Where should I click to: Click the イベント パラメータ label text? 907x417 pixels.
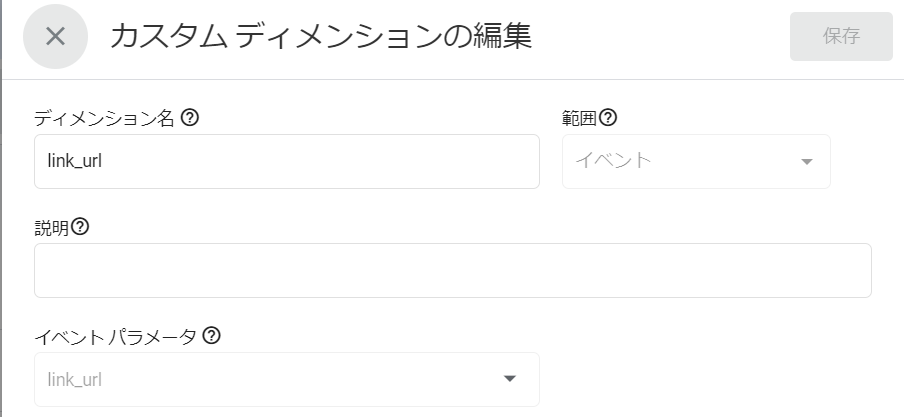[116, 336]
